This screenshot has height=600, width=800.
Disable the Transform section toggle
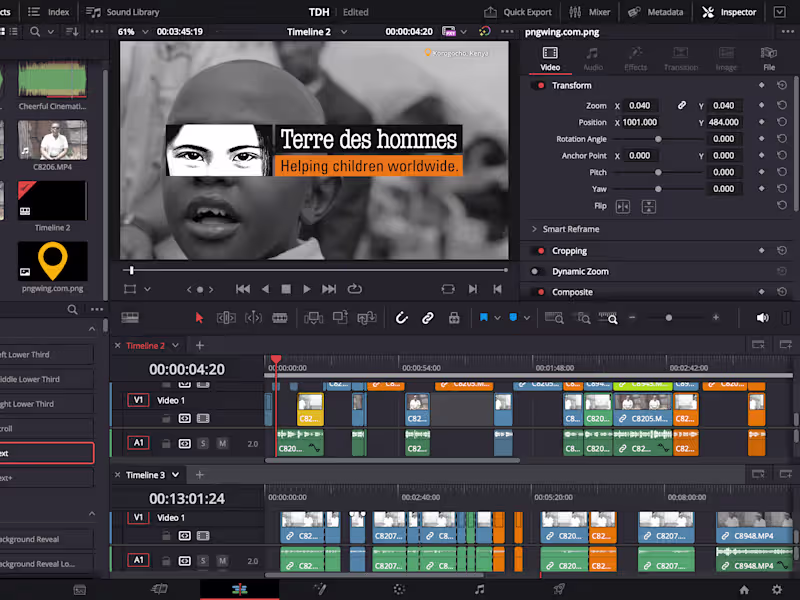(541, 86)
